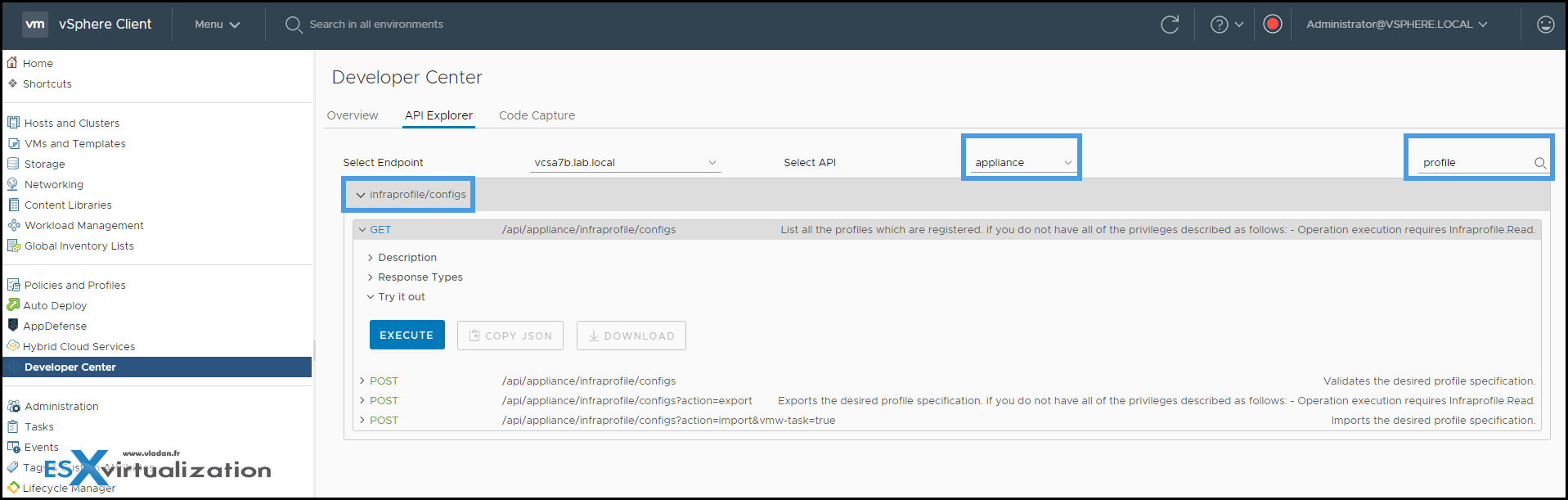Open the Menu dropdown
The width and height of the screenshot is (1568, 500).
click(217, 25)
